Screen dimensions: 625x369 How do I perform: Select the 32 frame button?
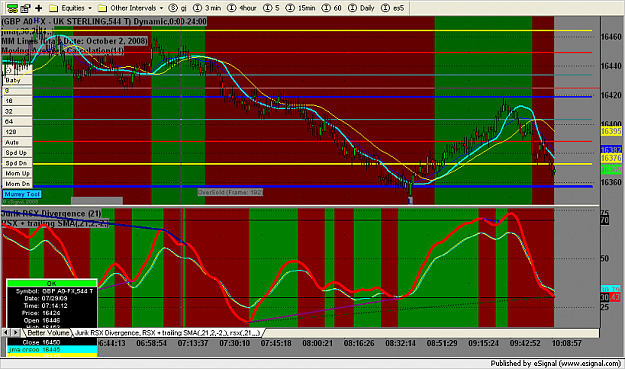pos(18,111)
